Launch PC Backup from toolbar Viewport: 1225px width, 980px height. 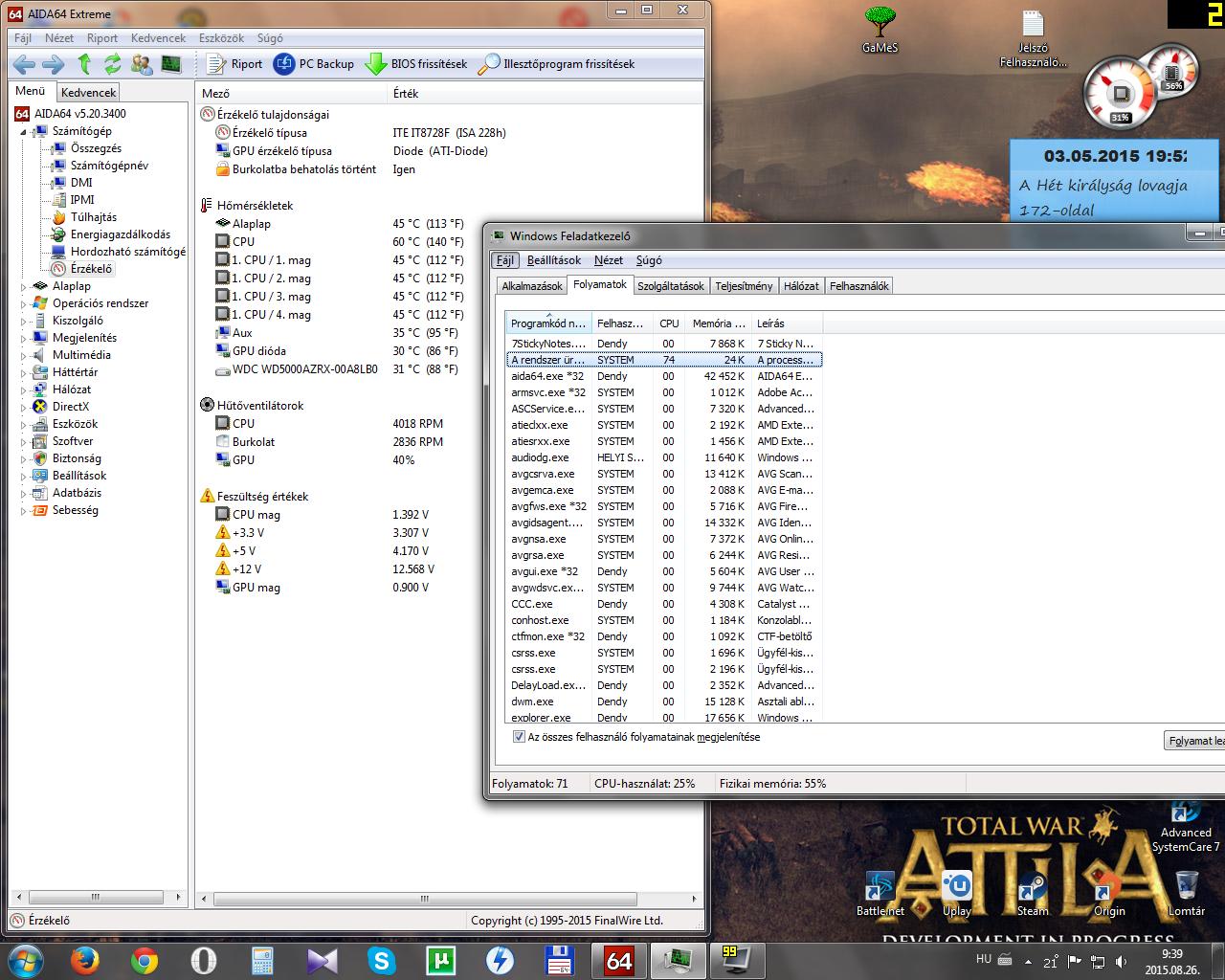[x=314, y=64]
